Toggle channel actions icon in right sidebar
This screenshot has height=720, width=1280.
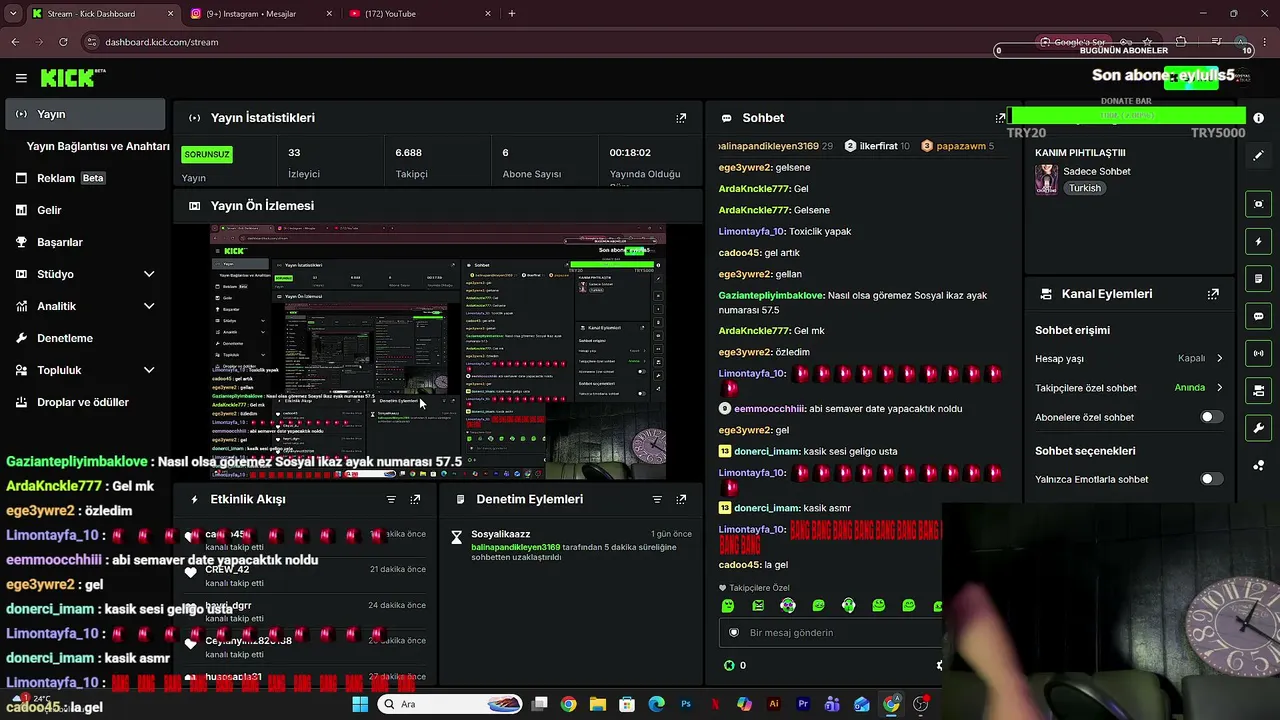[x=1258, y=390]
